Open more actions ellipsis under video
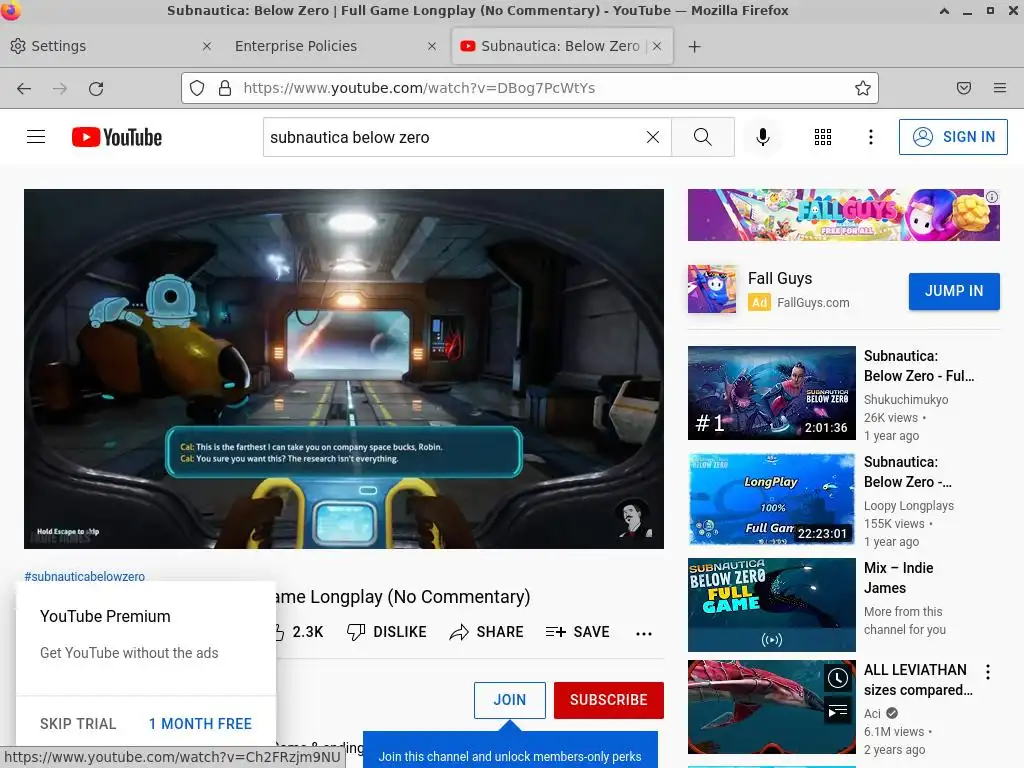 click(x=644, y=633)
